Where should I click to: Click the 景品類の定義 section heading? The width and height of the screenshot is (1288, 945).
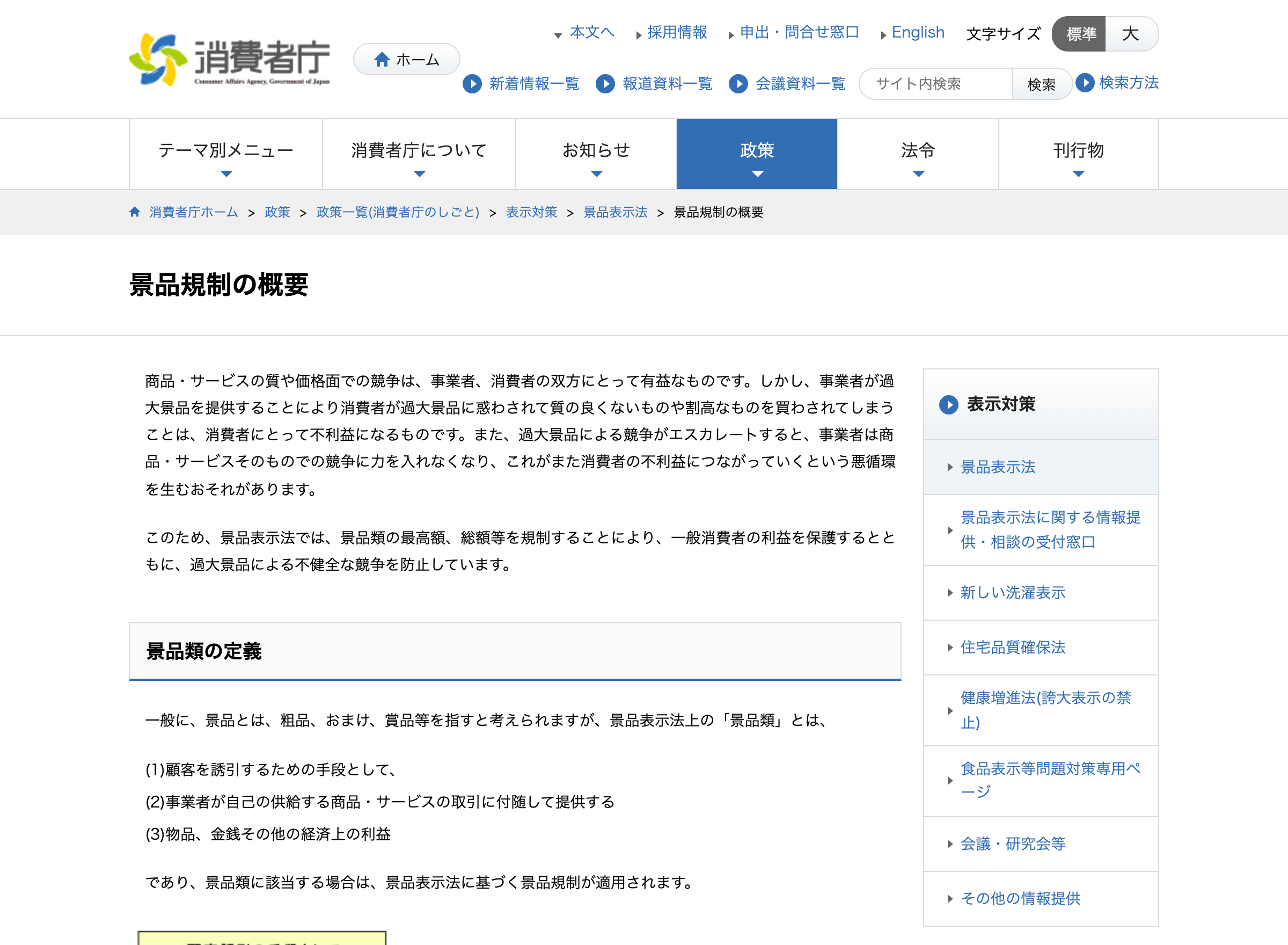[x=204, y=651]
